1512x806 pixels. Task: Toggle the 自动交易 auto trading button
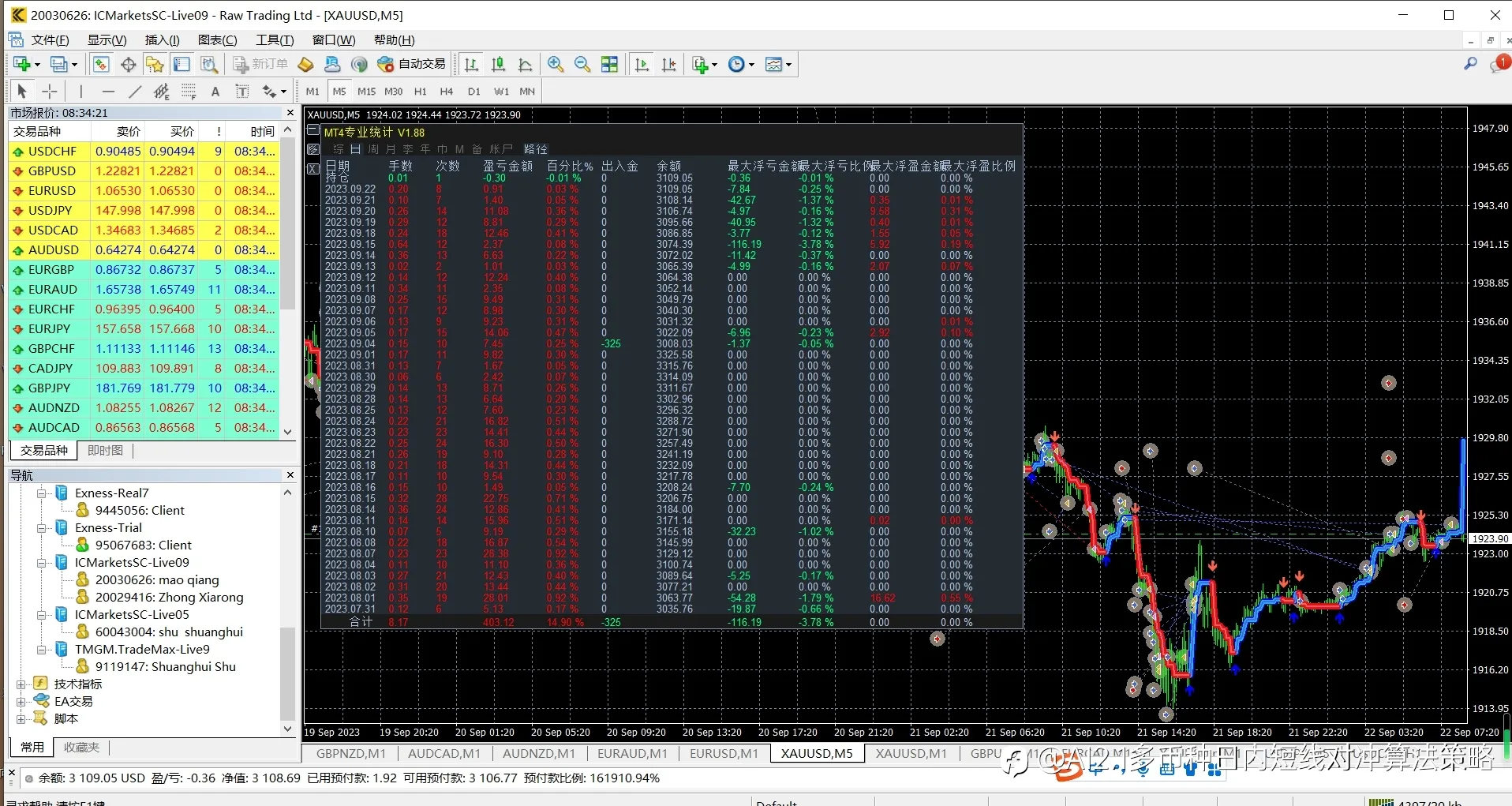pyautogui.click(x=412, y=64)
